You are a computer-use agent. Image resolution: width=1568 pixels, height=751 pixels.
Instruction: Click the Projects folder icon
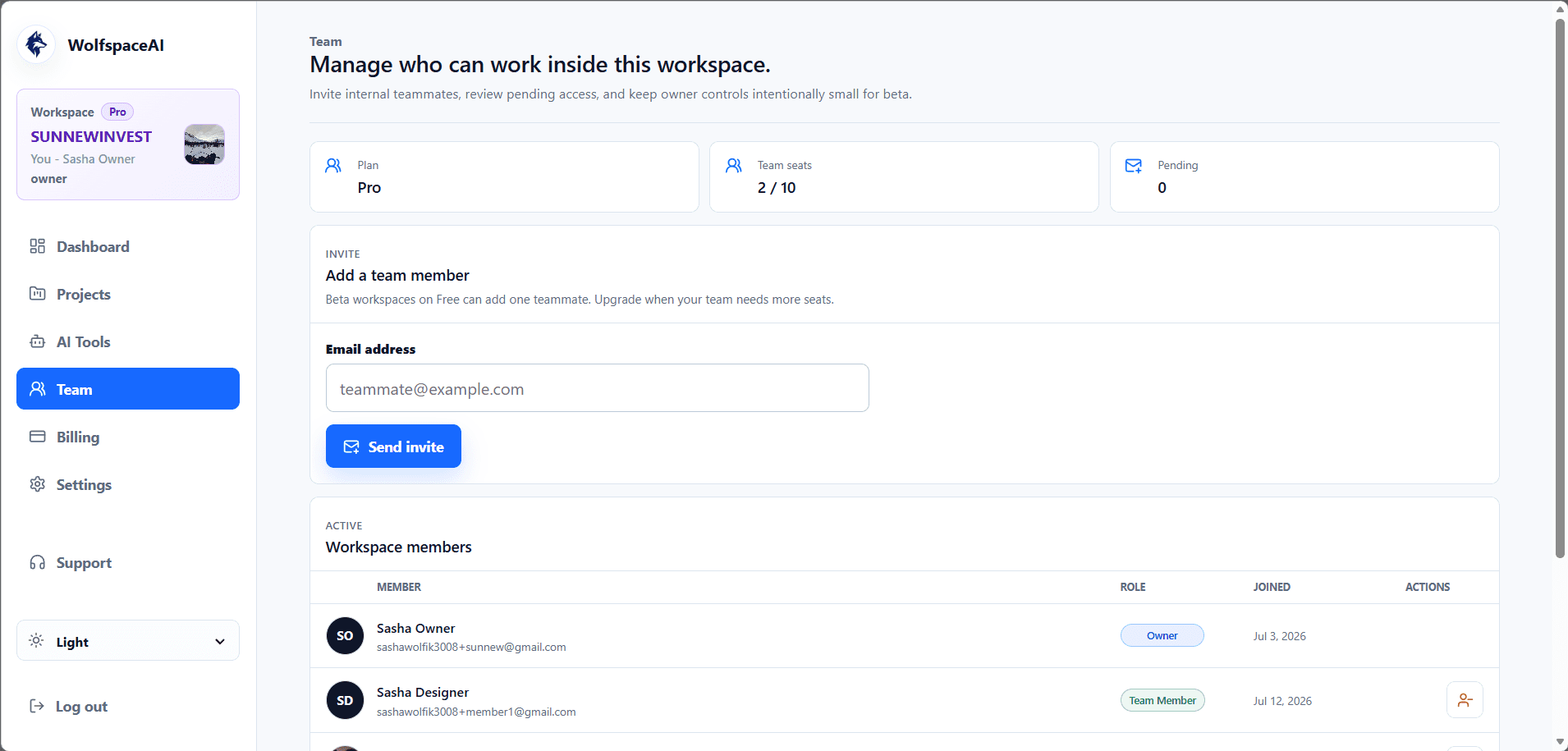38,294
